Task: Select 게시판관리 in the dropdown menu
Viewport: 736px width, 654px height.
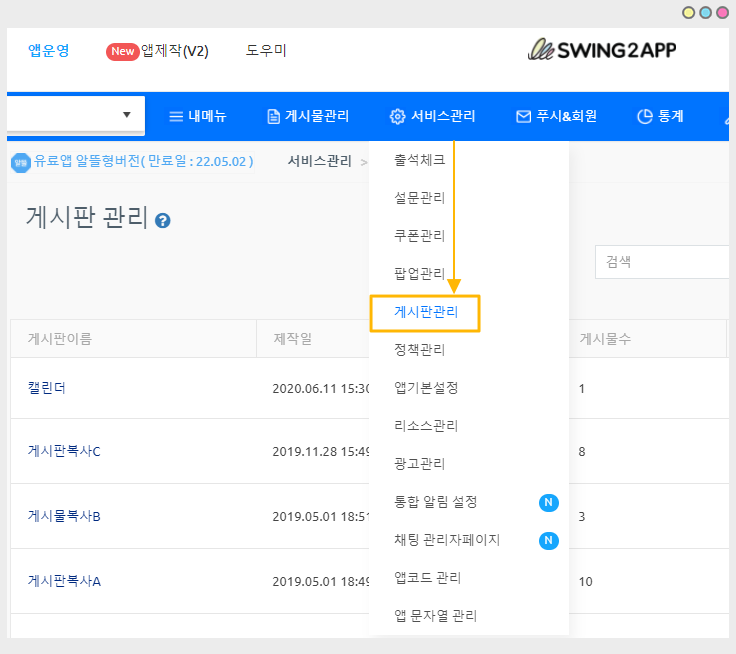Action: 426,312
